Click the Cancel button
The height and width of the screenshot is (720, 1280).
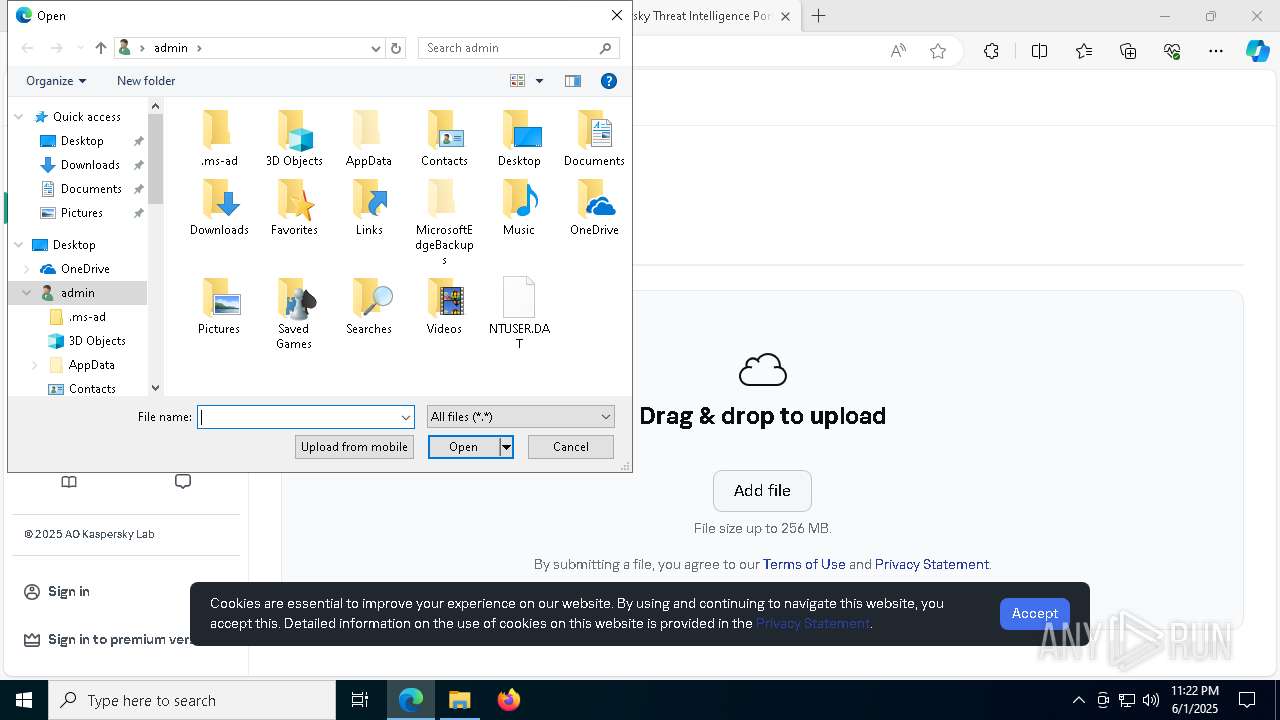pyautogui.click(x=571, y=447)
